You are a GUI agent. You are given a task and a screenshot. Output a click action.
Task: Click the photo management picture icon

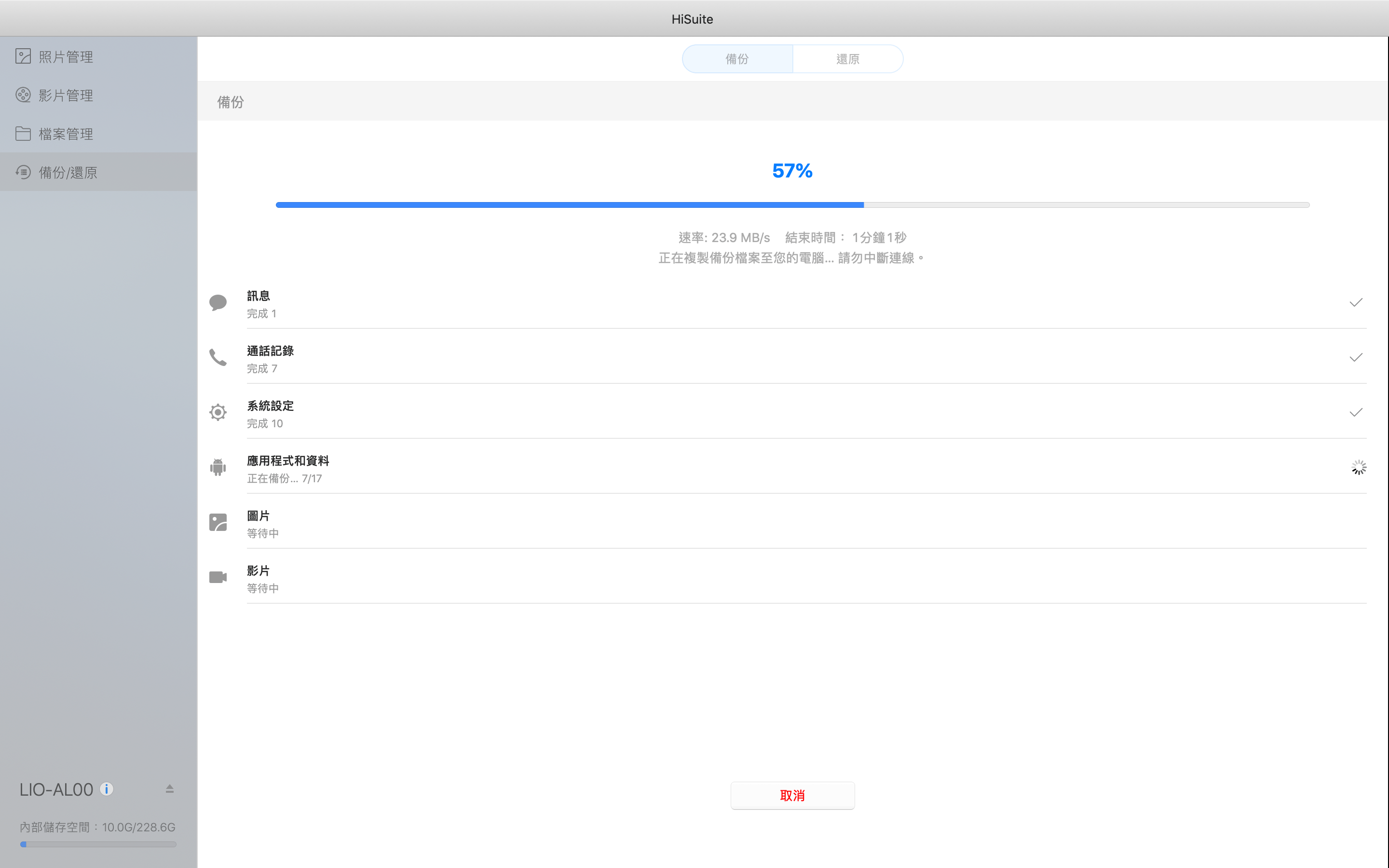coord(23,56)
